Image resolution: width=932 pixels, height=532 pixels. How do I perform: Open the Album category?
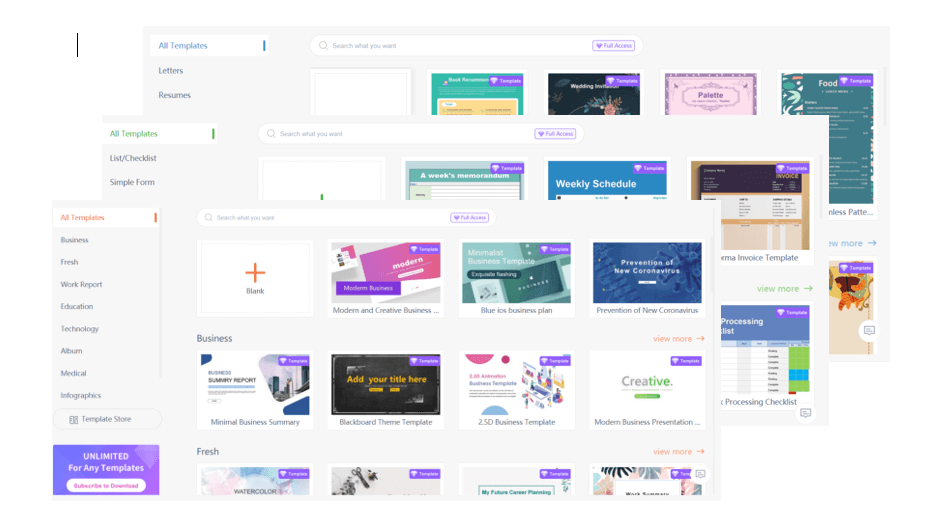pyautogui.click(x=71, y=351)
